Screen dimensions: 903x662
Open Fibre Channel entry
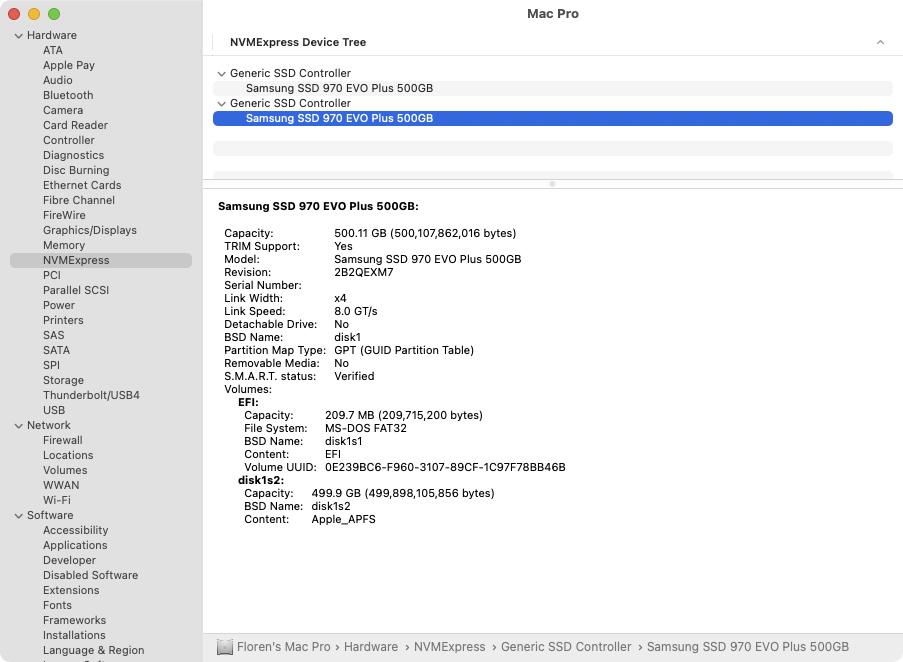tap(79, 200)
